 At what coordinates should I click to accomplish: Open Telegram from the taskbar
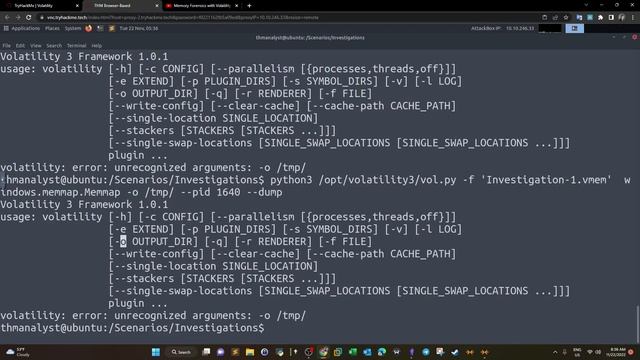click(x=426, y=352)
